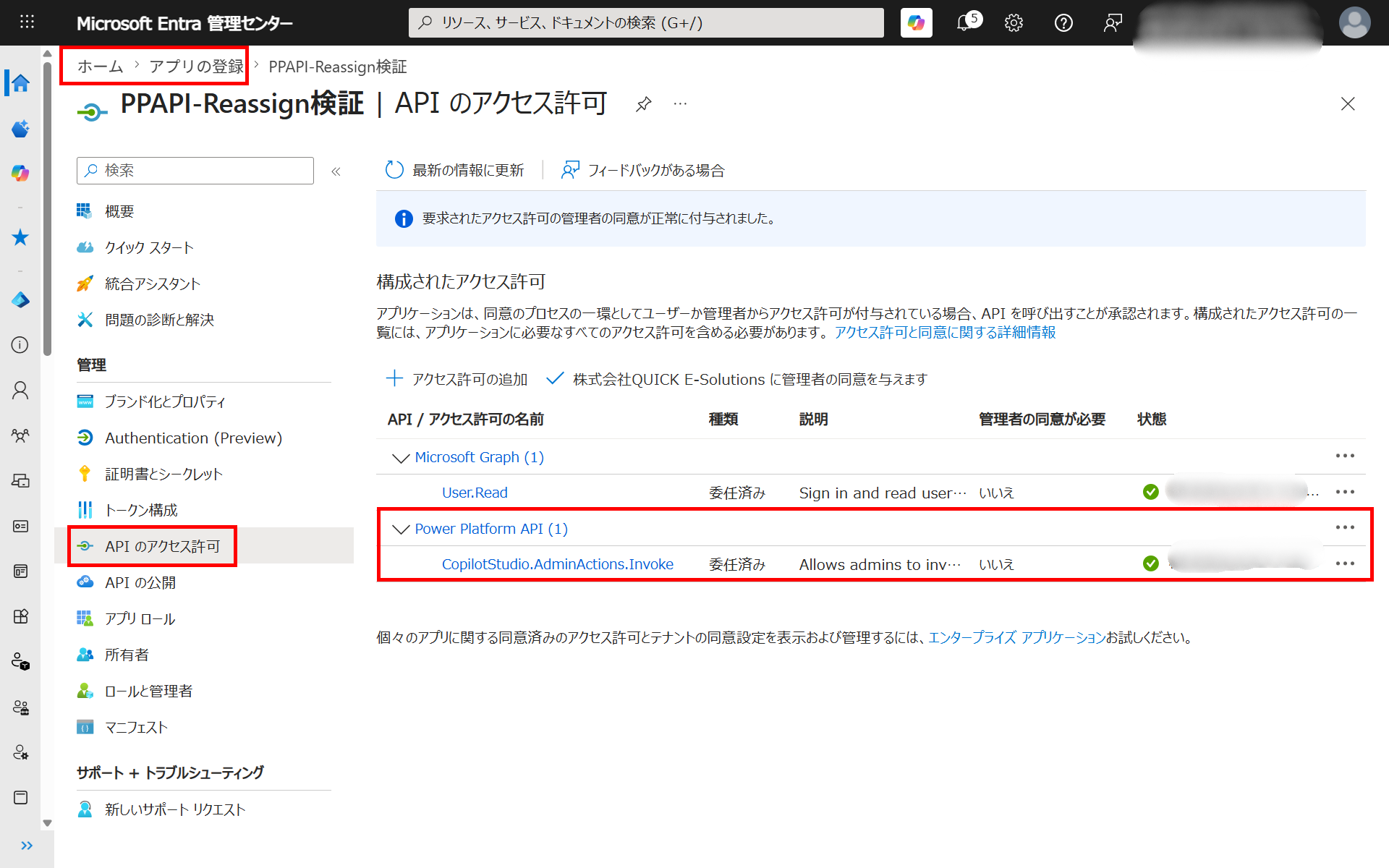Open the Groups icon in left rail
This screenshot has width=1389, height=868.
pos(20,435)
